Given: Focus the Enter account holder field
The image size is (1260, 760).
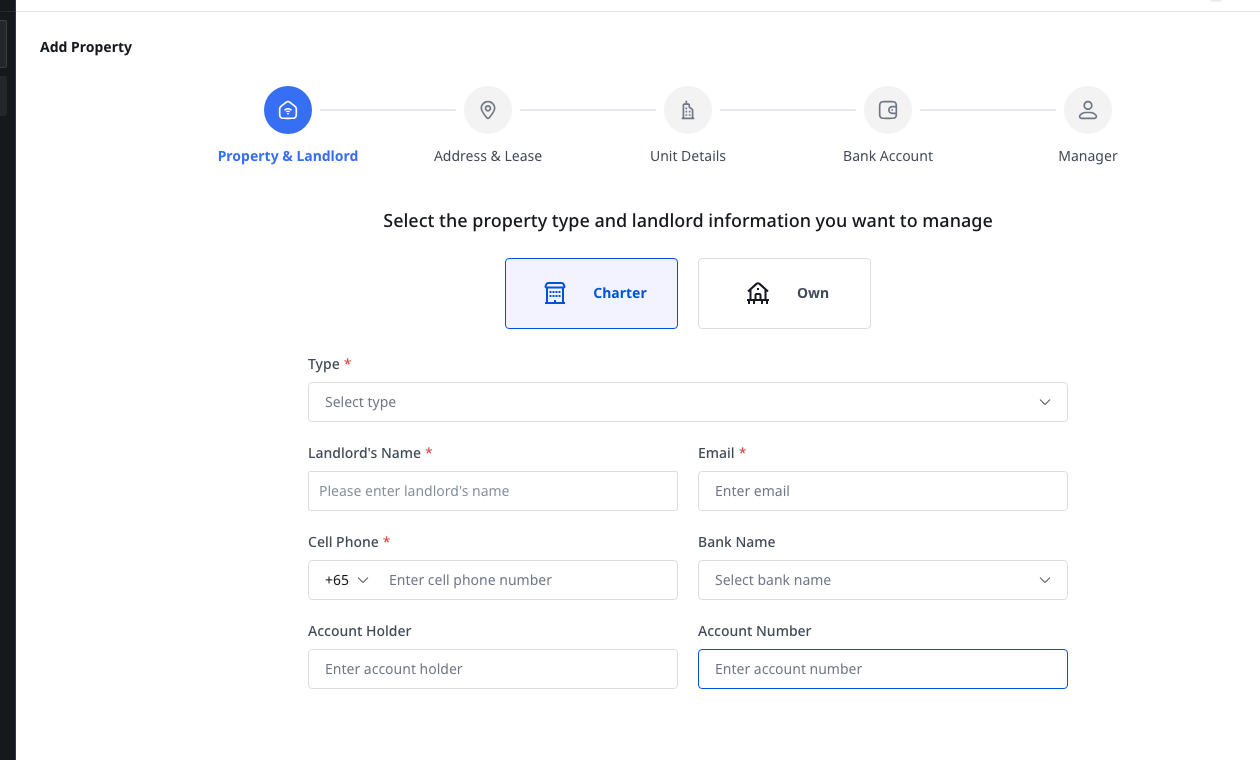Looking at the screenshot, I should 493,669.
